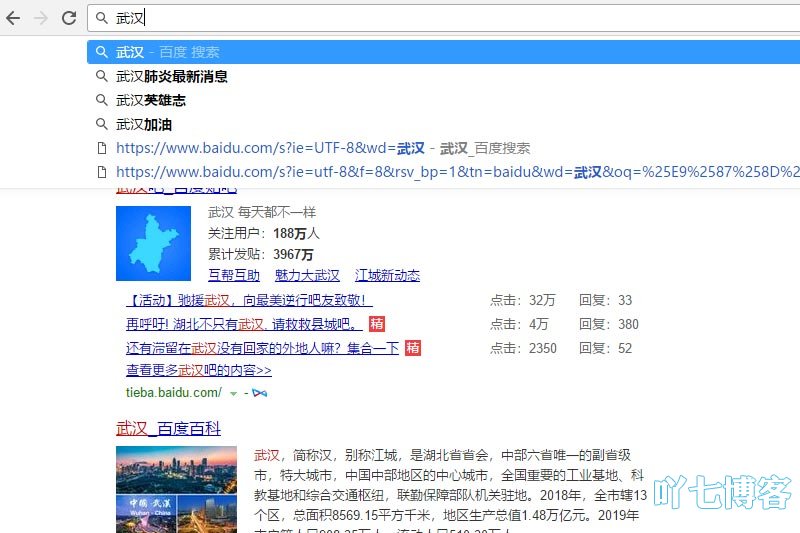Select suggestion 武汉 - 百度 搜索
Screen dimensions: 800x533
pyautogui.click(x=444, y=52)
